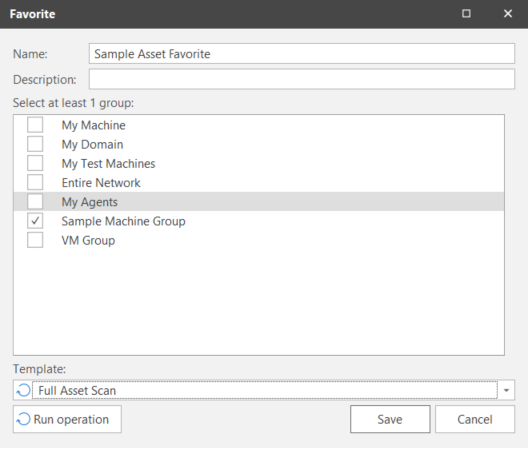Focus the Description text box
This screenshot has width=528, height=449.
point(302,79)
